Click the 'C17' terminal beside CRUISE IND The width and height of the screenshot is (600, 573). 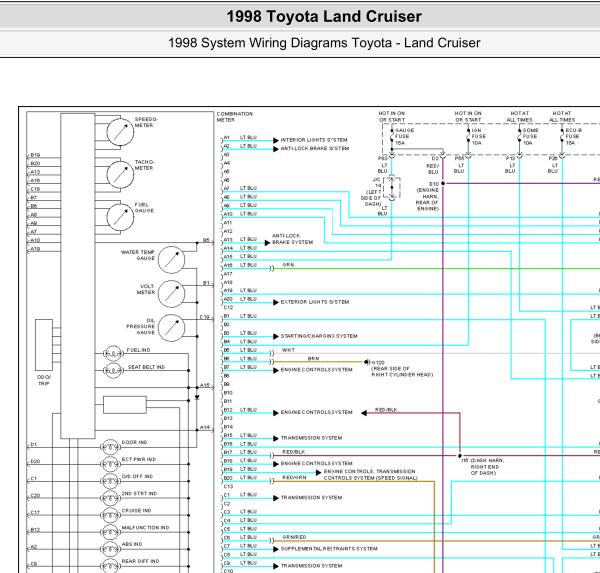pyautogui.click(x=35, y=512)
